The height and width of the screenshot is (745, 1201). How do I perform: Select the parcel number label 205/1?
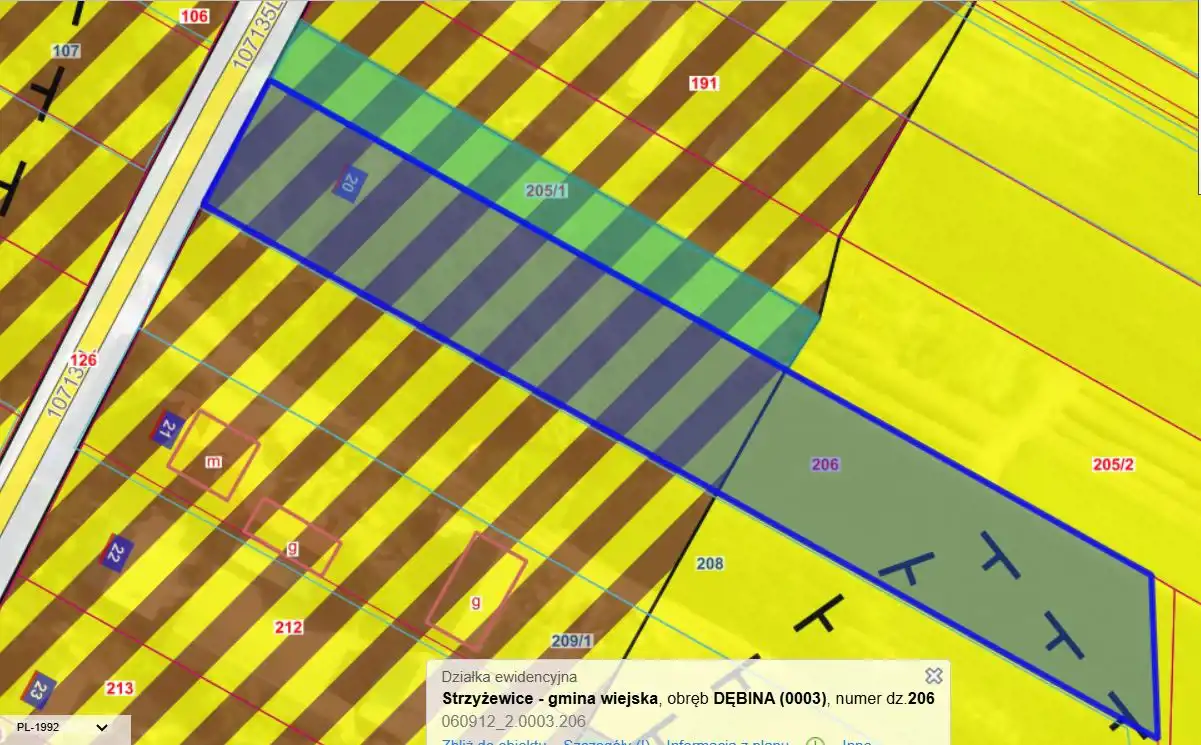pos(546,190)
